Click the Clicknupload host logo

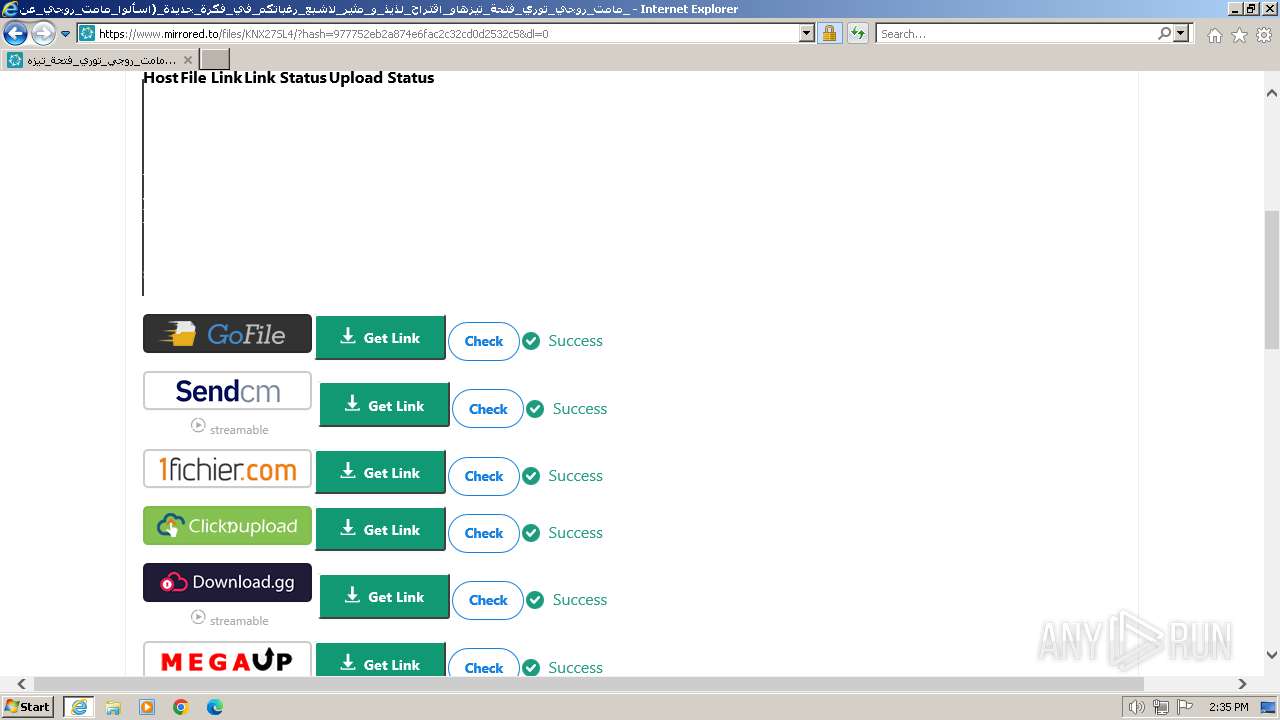(227, 526)
